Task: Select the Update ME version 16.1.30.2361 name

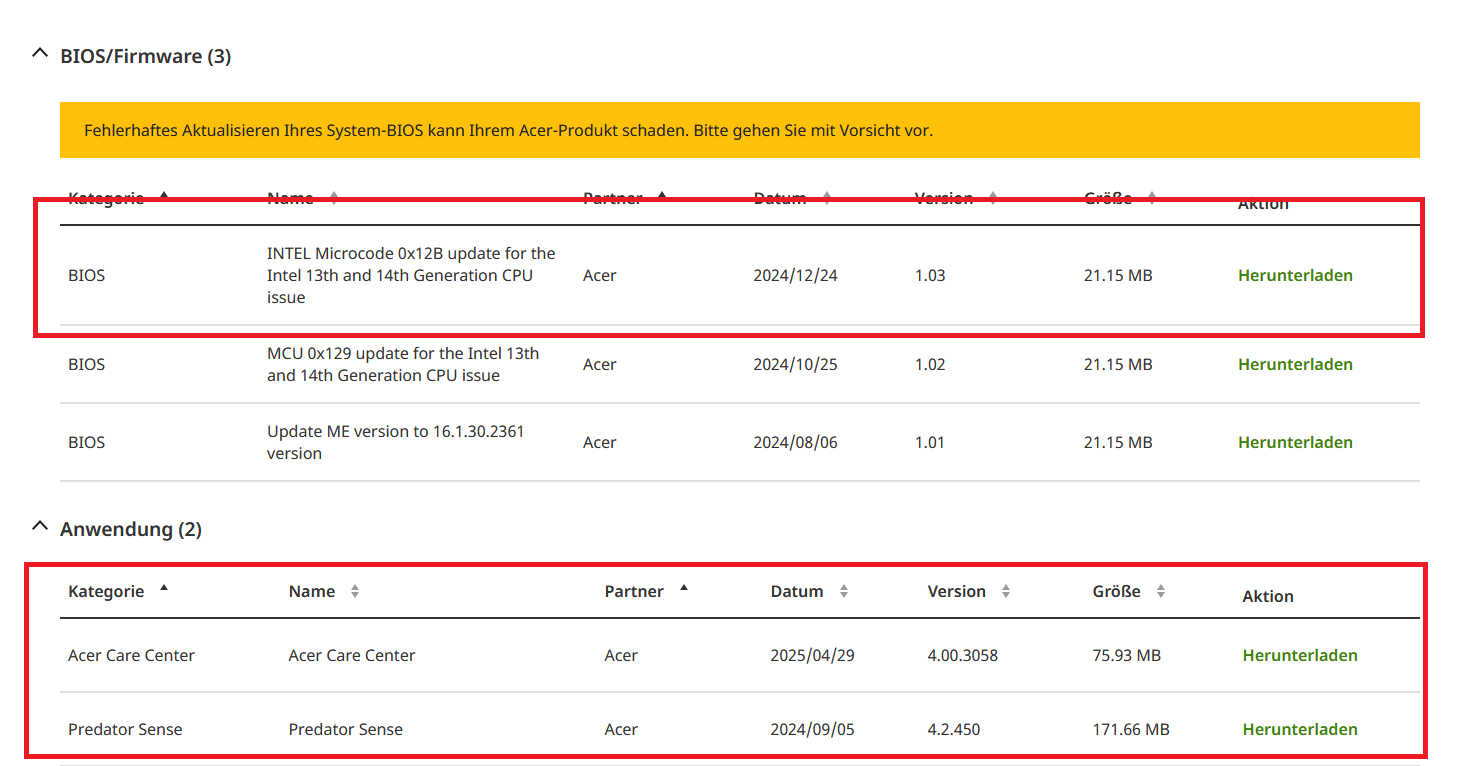Action: click(x=396, y=442)
